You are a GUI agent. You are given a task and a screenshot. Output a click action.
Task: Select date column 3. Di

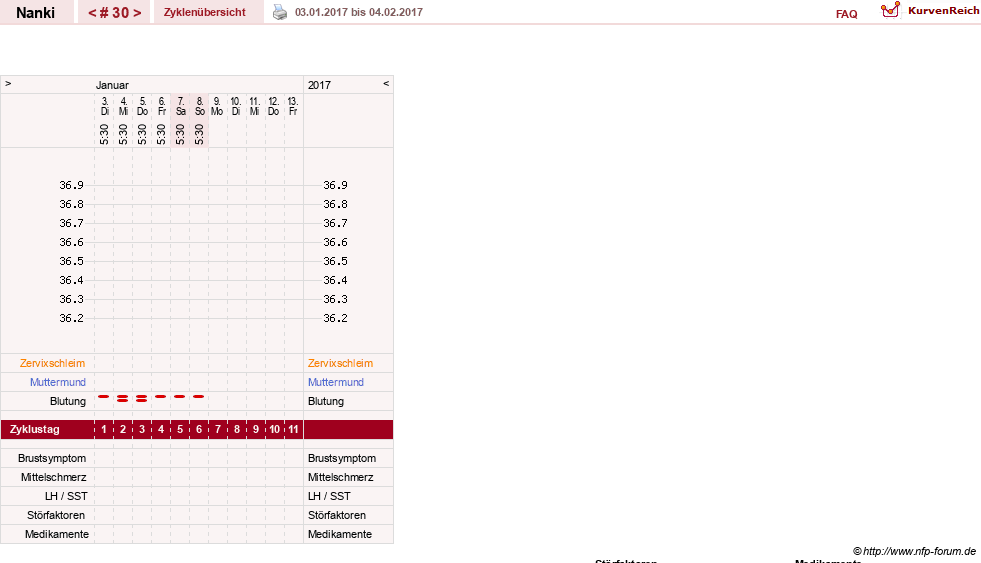(104, 106)
